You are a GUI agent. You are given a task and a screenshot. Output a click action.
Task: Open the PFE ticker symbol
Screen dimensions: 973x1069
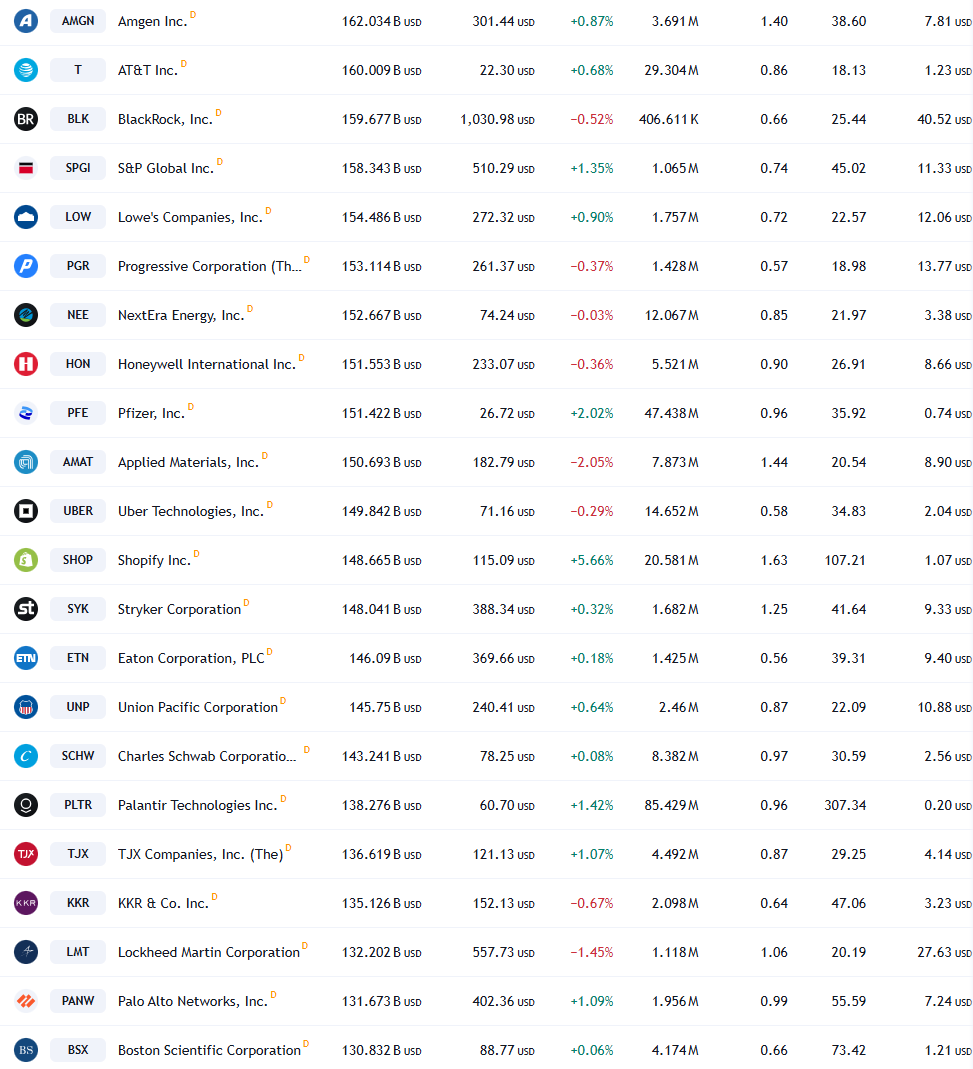[x=78, y=413]
